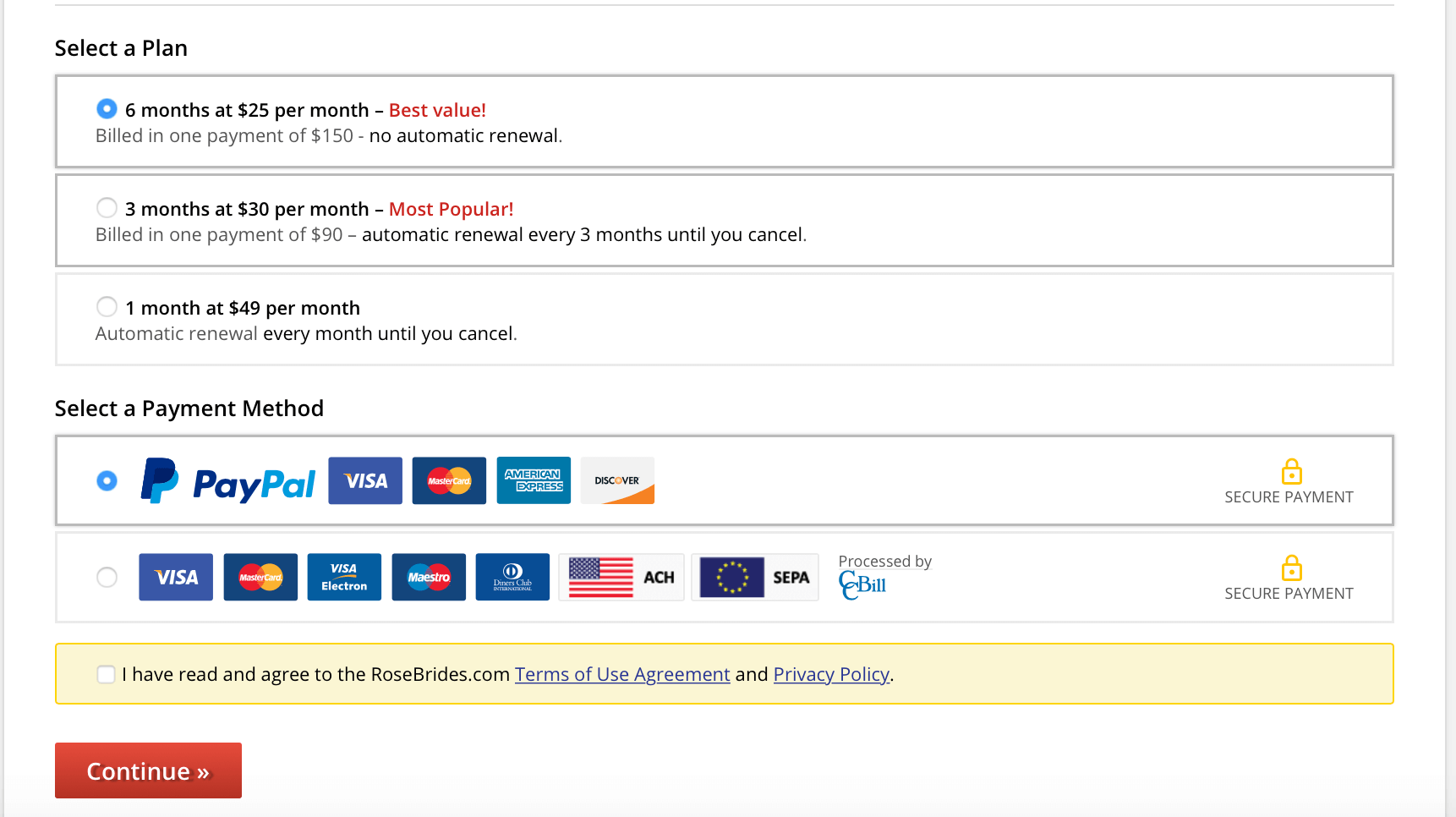
Task: Click 'SECURE PAYMENT' text in PayPal row
Action: point(1289,497)
